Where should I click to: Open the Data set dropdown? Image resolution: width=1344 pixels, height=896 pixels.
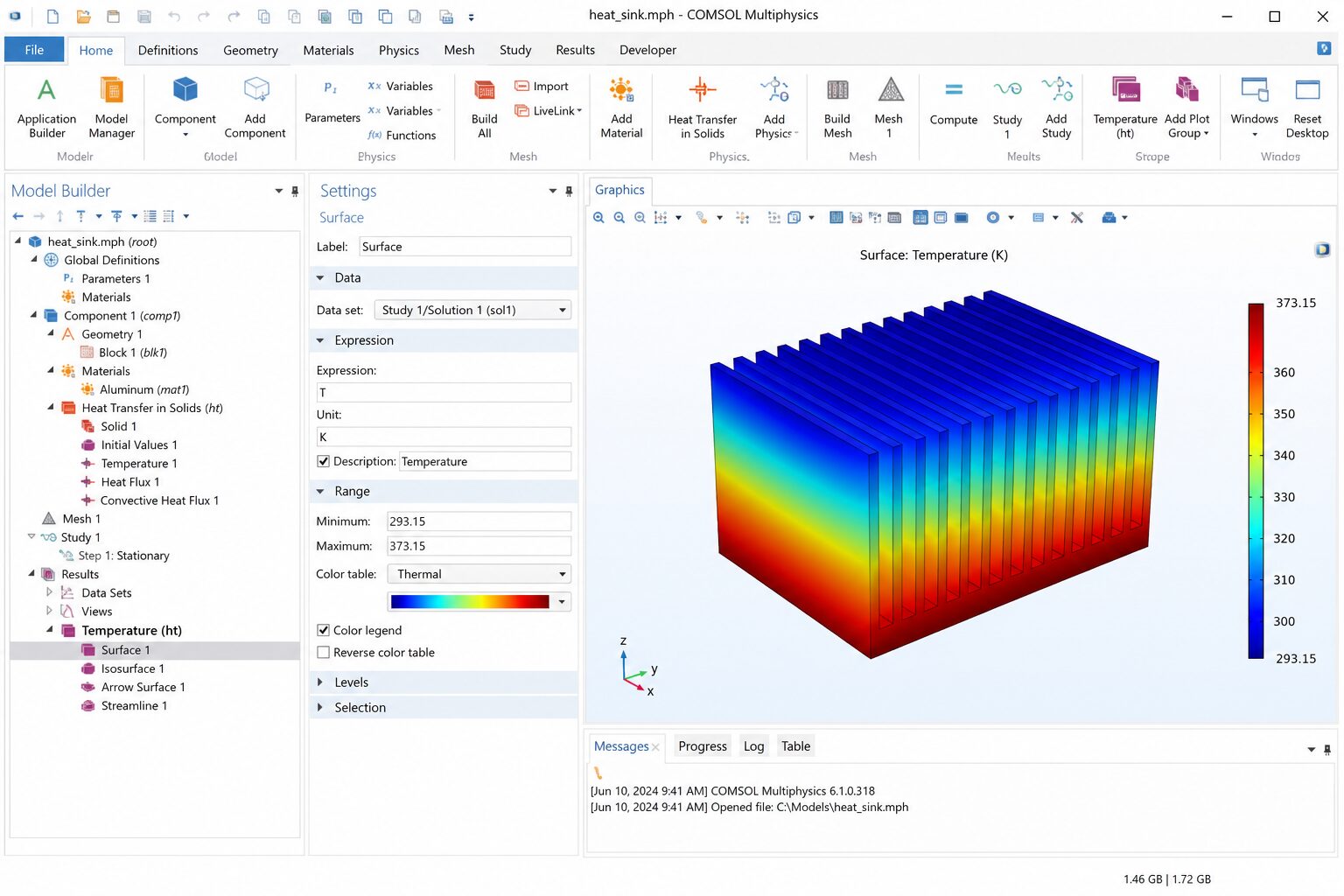point(472,310)
